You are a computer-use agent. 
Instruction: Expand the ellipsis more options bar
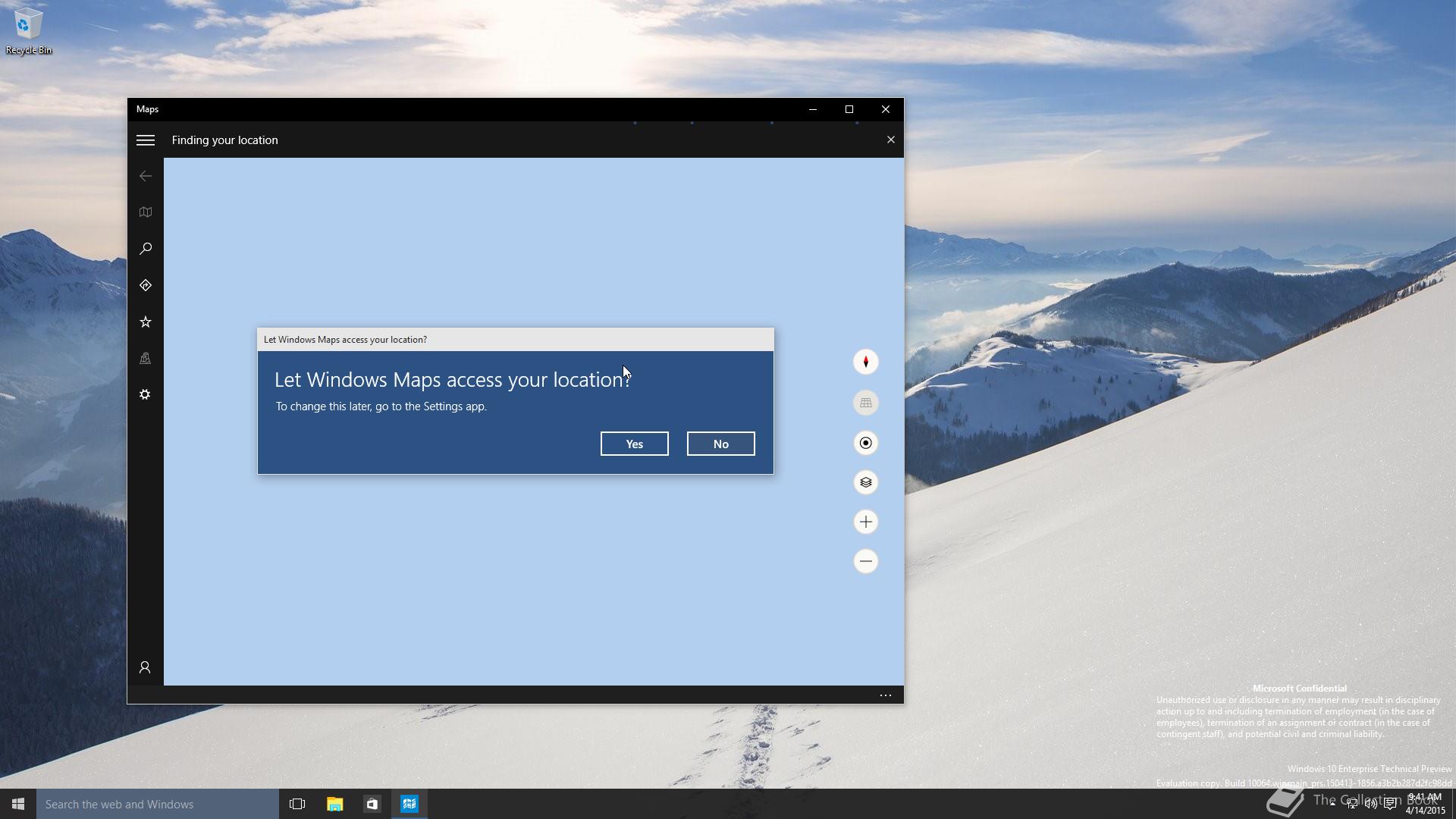(x=885, y=695)
